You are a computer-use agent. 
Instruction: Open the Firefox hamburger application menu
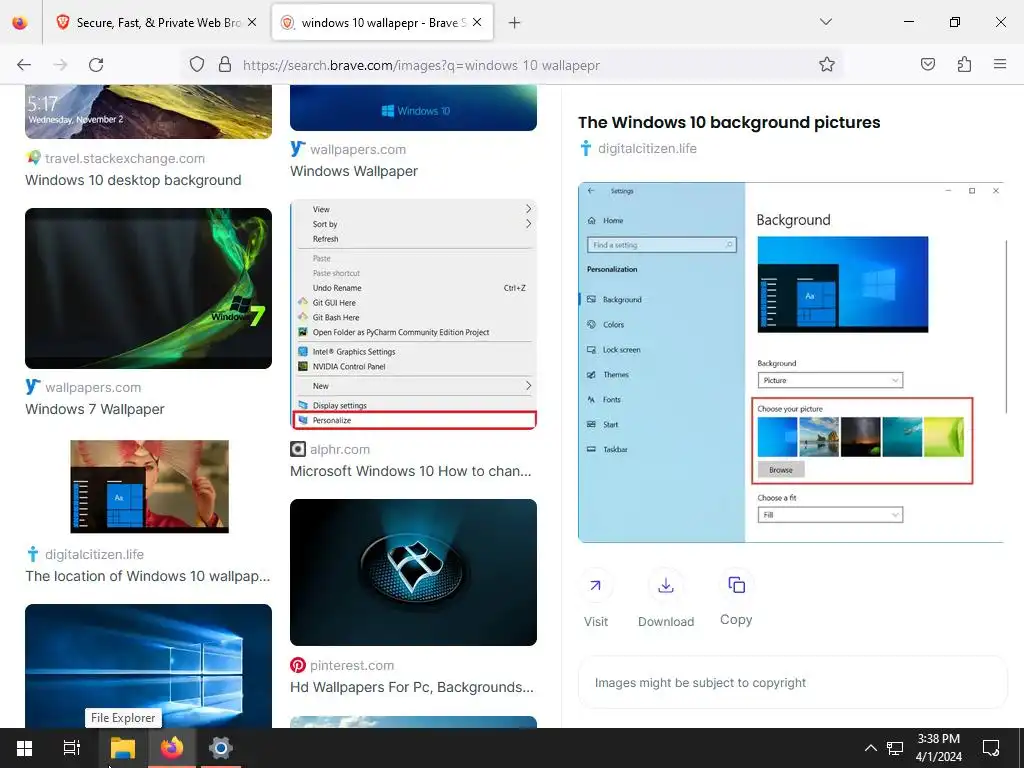pyautogui.click(x=1000, y=64)
